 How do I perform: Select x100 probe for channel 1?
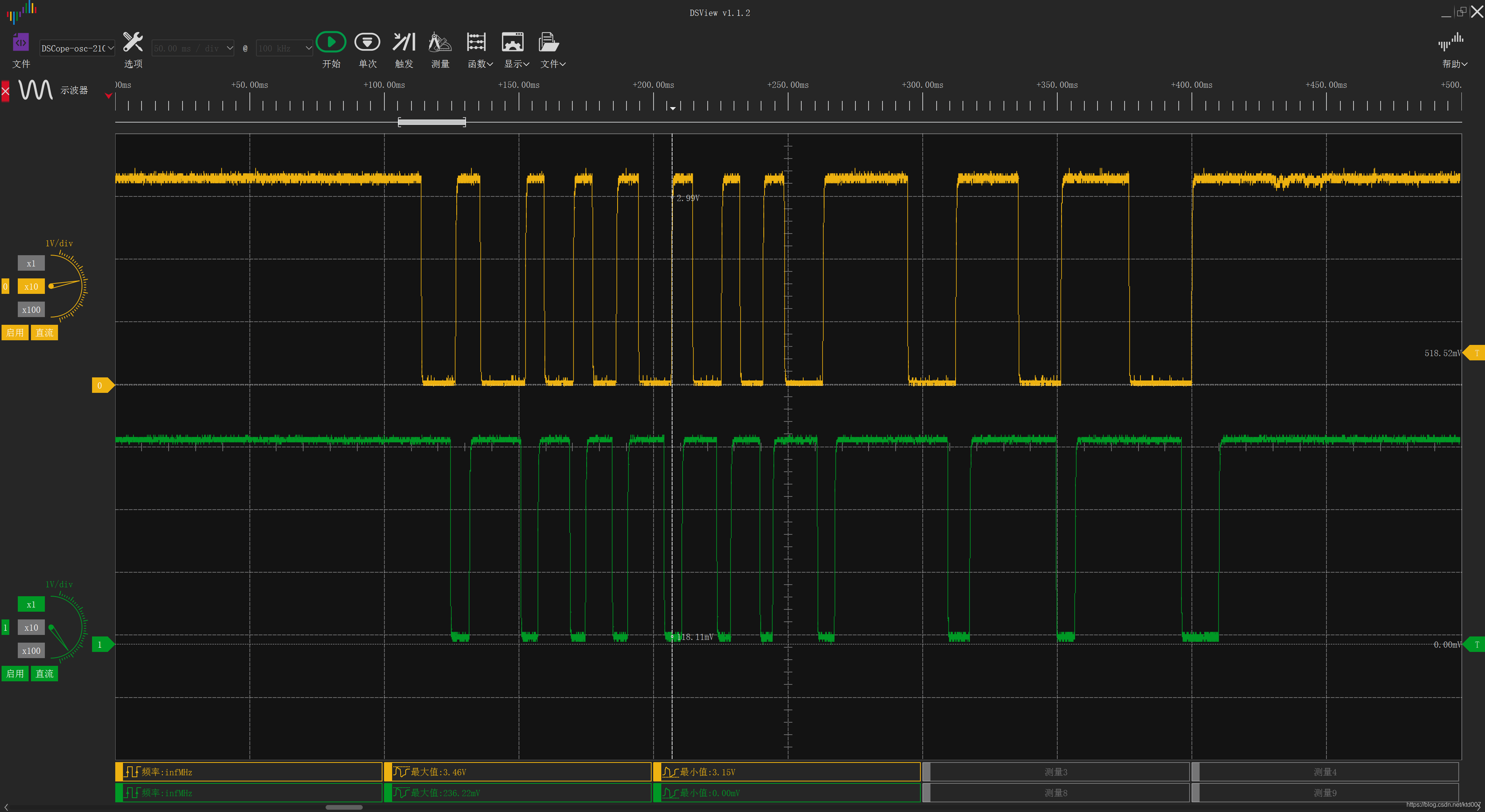coord(31,651)
